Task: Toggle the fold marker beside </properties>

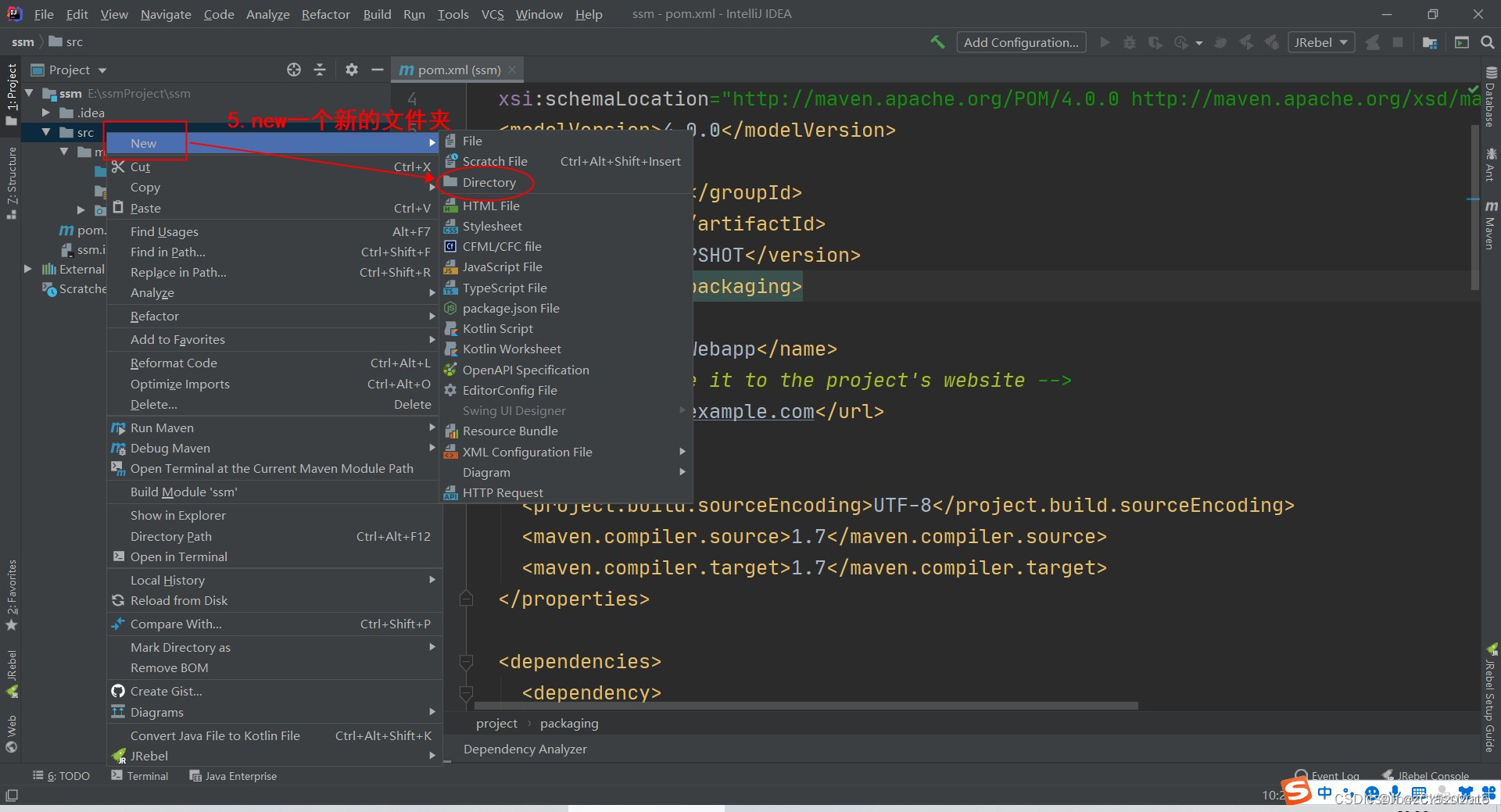Action: coord(466,599)
